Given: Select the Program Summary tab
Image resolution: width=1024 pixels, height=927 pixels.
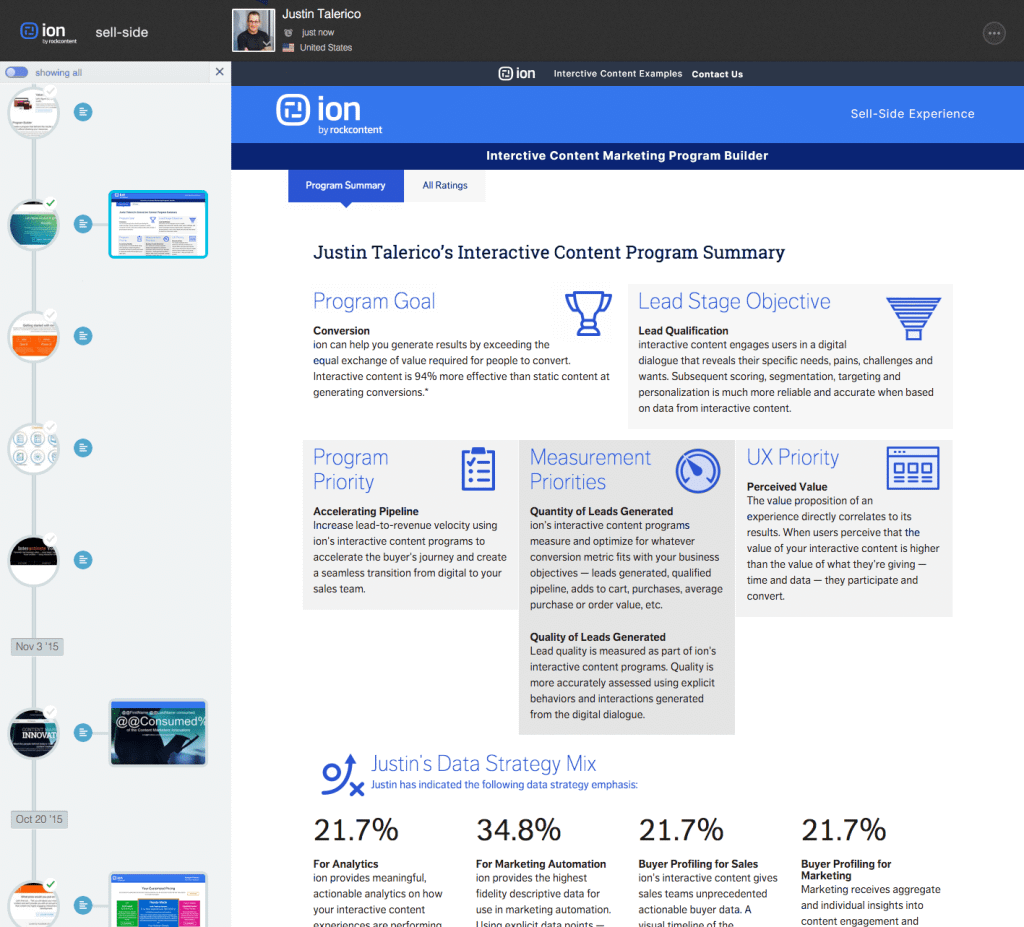Looking at the screenshot, I should [x=345, y=185].
